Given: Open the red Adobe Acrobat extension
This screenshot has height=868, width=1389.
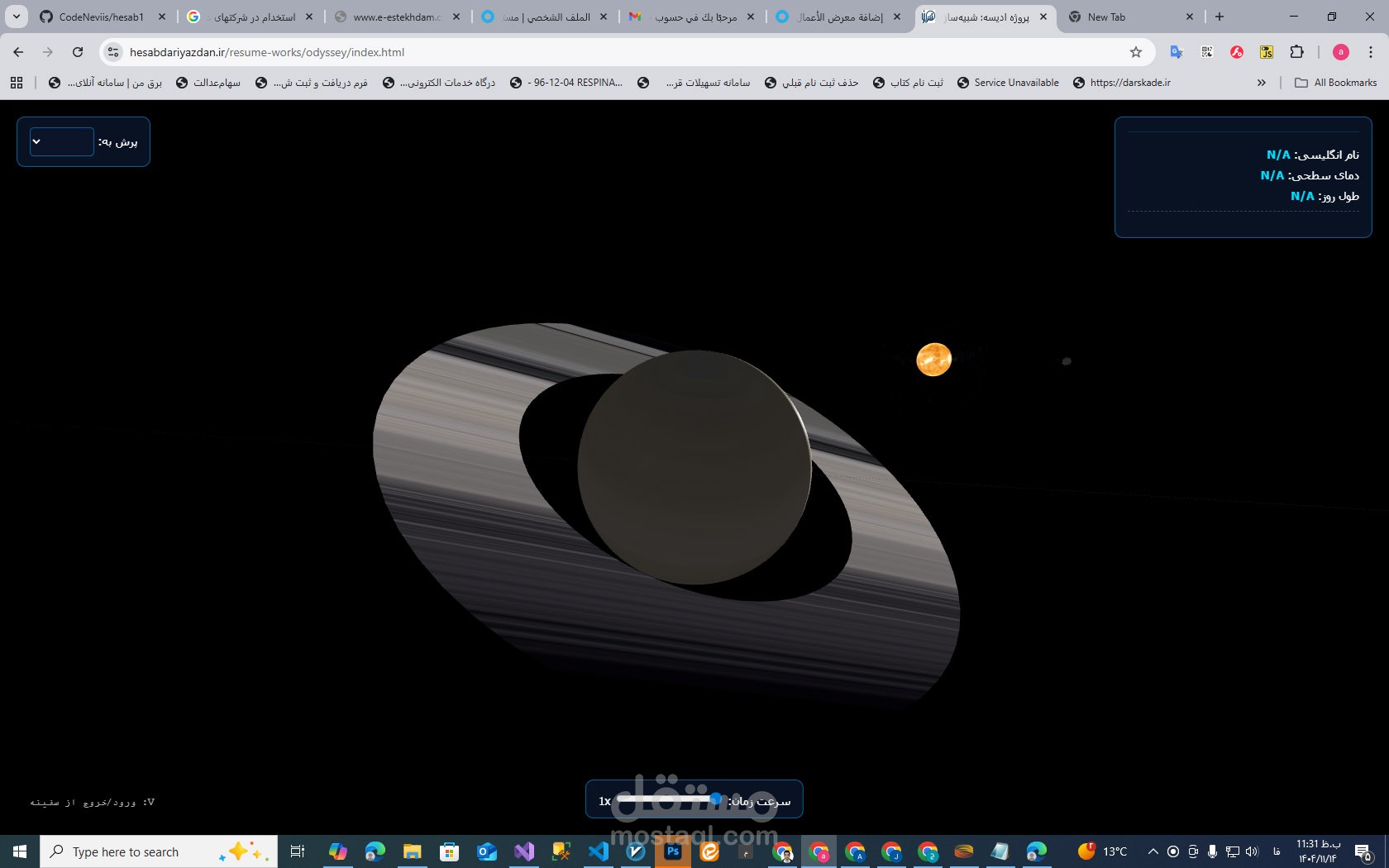Looking at the screenshot, I should click(1237, 52).
